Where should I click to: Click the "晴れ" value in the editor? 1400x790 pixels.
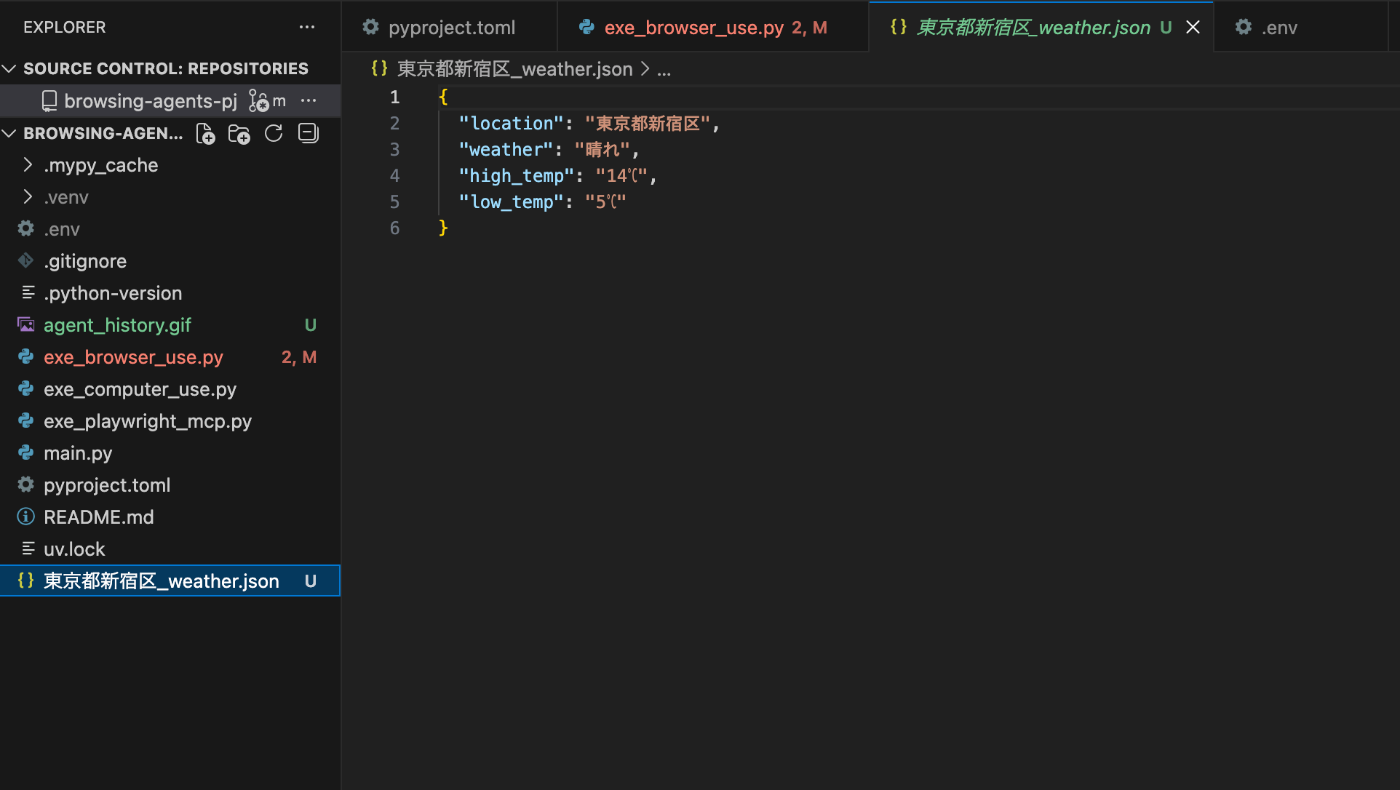(602, 149)
